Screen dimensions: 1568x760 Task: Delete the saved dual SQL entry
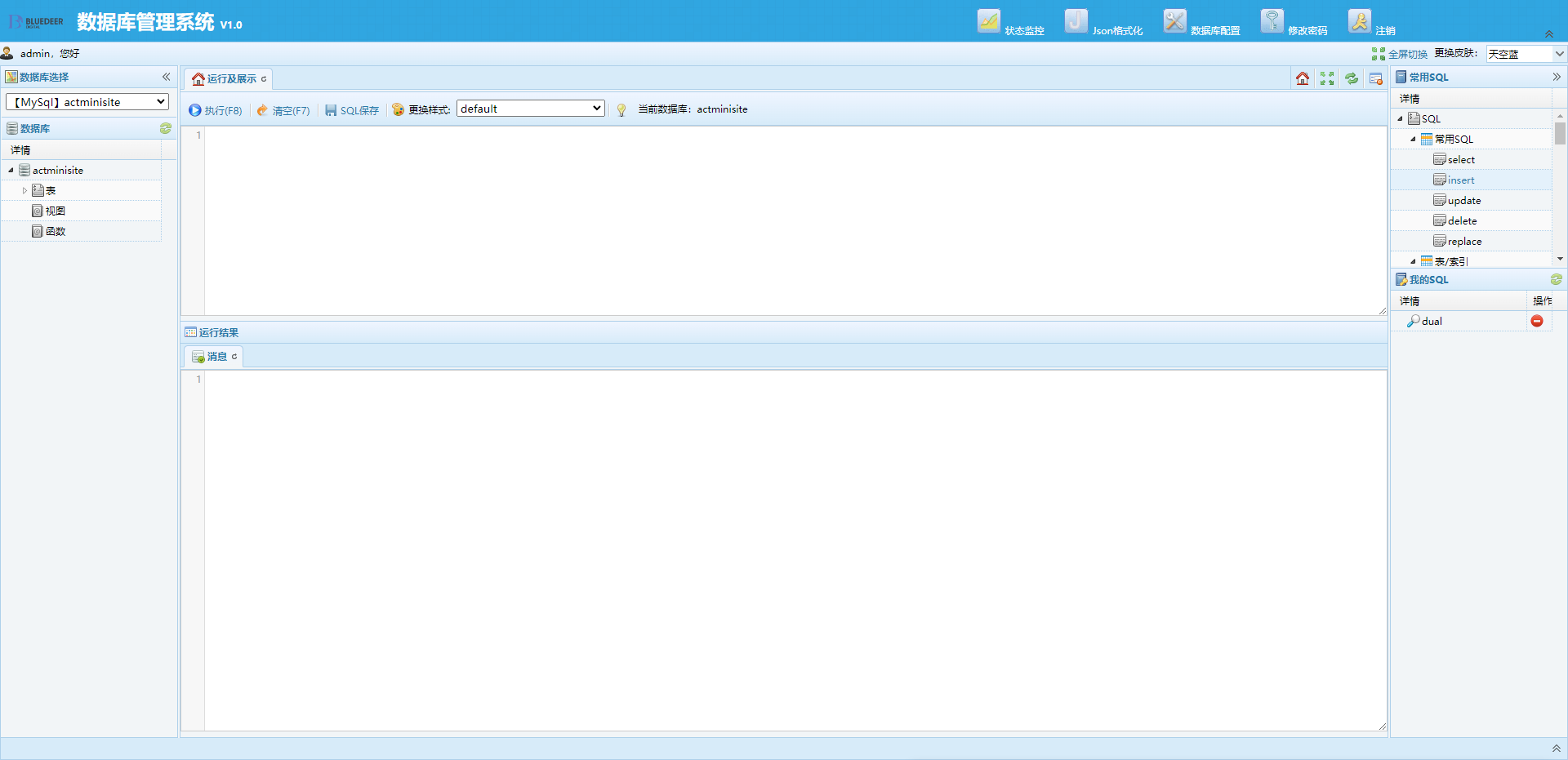(x=1536, y=322)
